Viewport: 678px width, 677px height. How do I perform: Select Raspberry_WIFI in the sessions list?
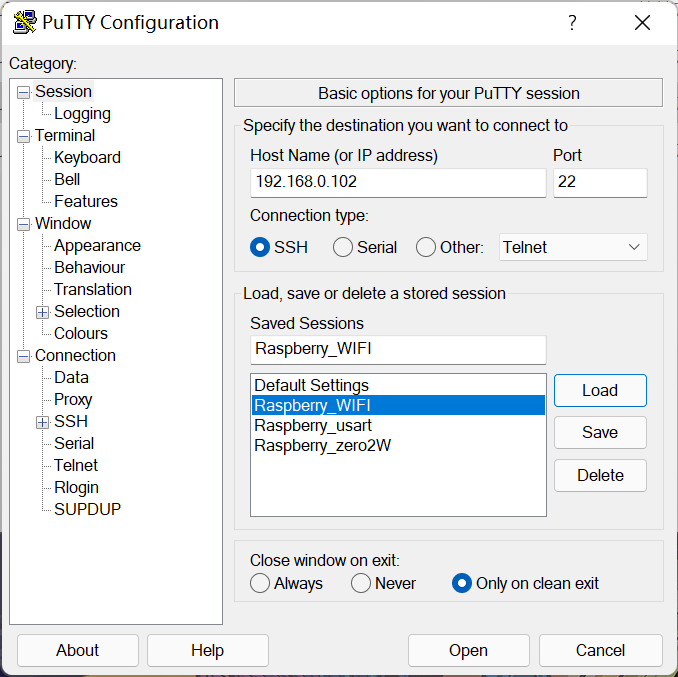click(x=398, y=405)
